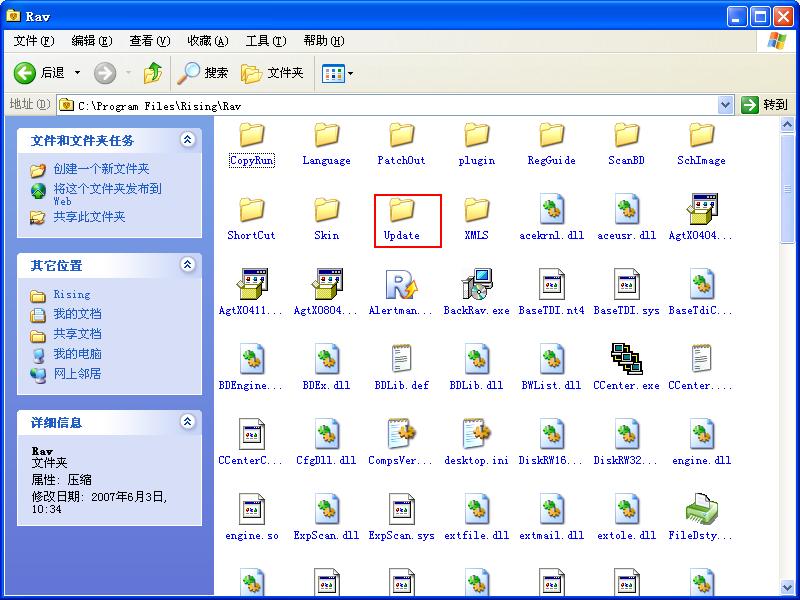Image resolution: width=800 pixels, height=600 pixels.
Task: Click the up one level button
Action: coord(153,73)
